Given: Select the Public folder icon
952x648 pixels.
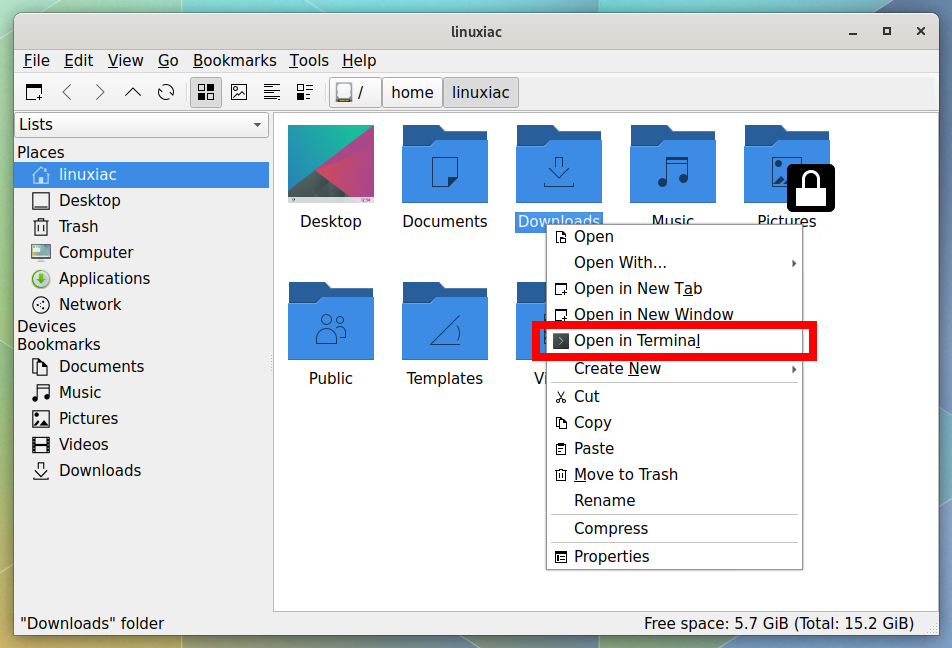Looking at the screenshot, I should (331, 321).
